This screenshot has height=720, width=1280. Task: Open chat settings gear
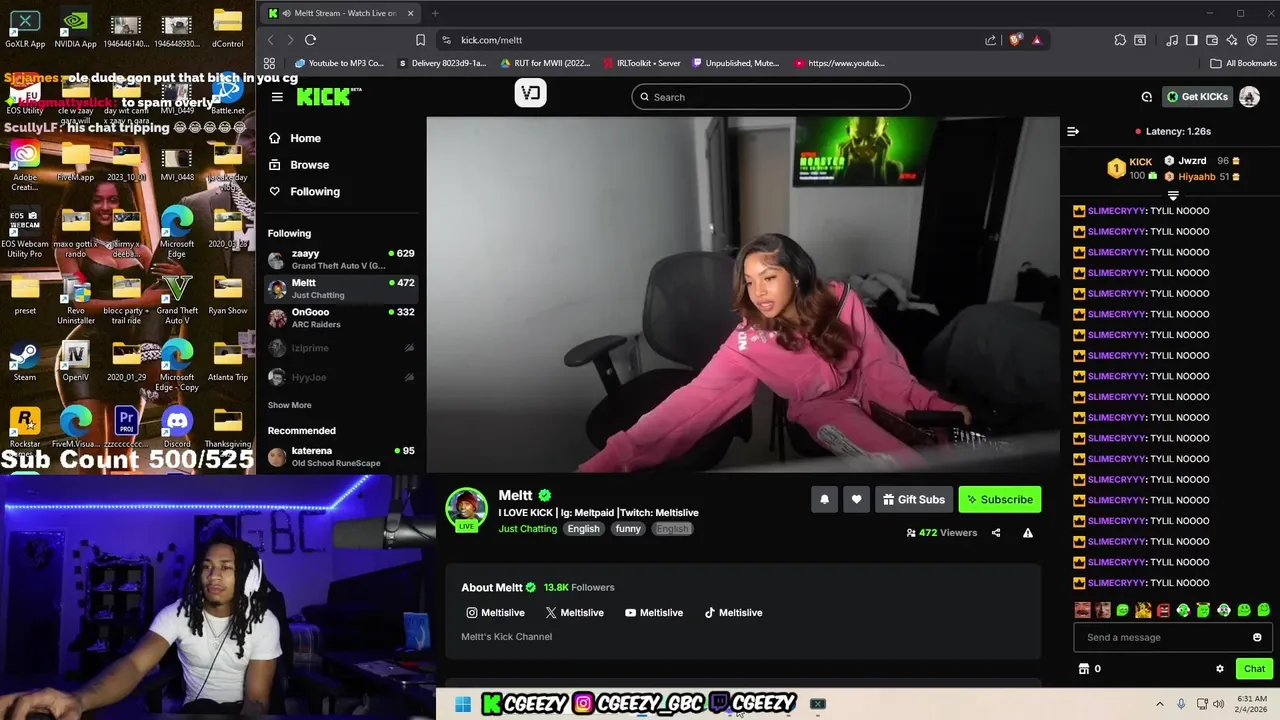[1220, 669]
